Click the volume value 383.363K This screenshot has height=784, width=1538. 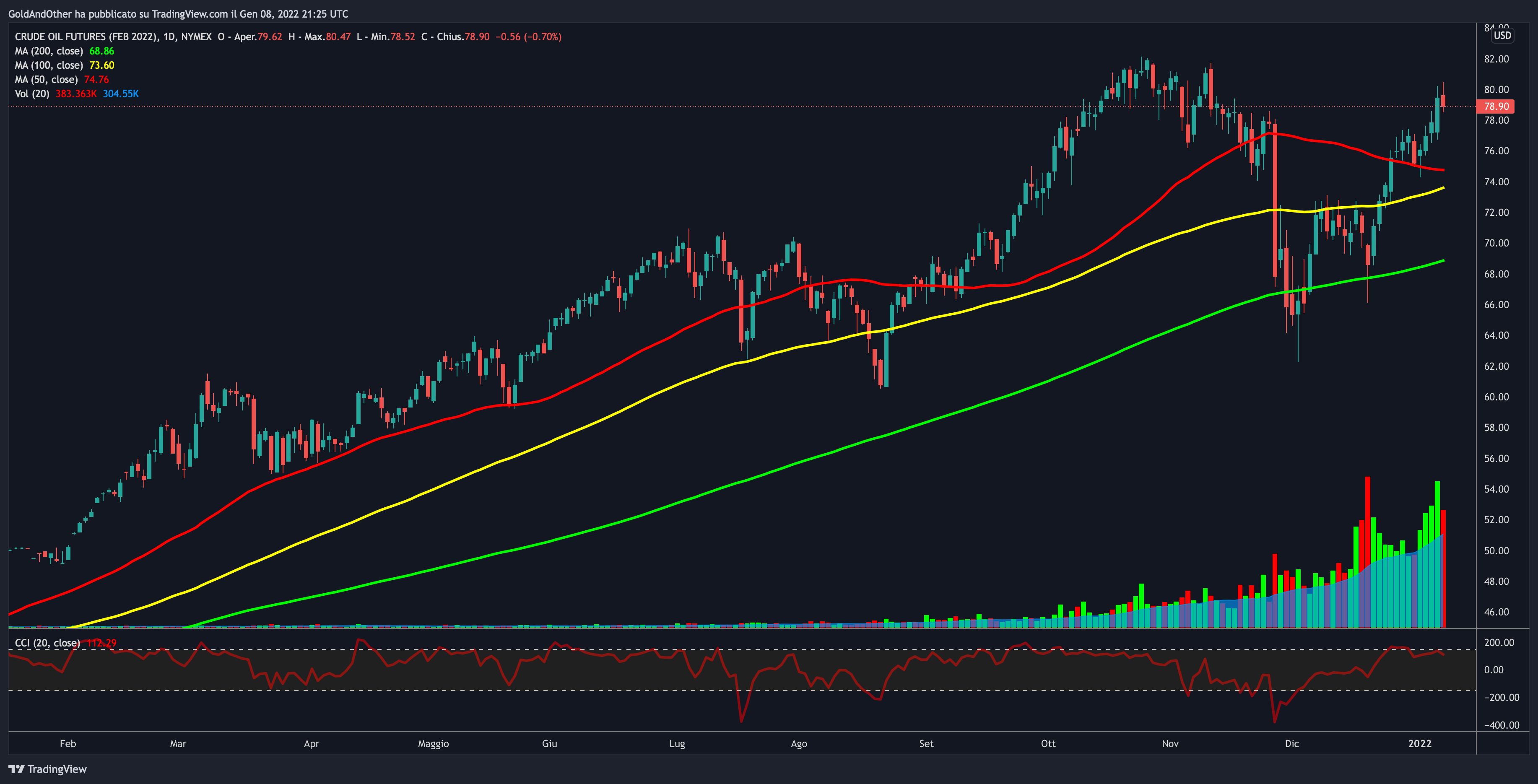(76, 94)
